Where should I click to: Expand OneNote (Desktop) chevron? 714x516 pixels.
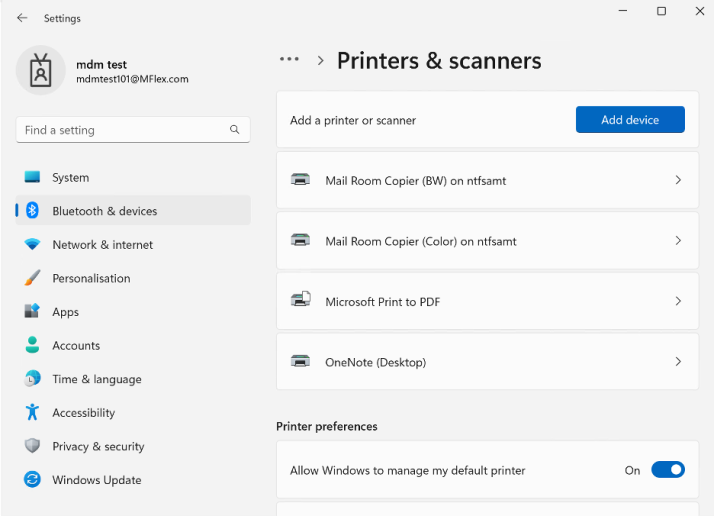click(678, 362)
